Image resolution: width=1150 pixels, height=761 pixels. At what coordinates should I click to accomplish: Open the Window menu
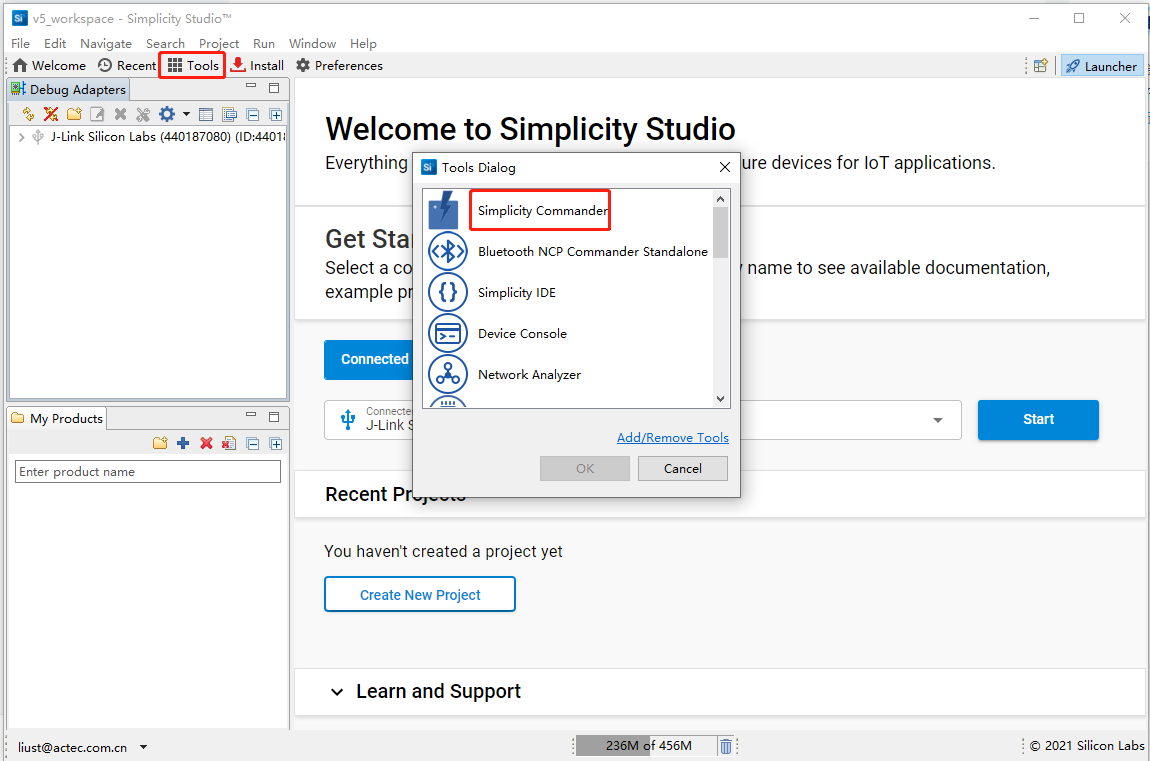coord(312,43)
